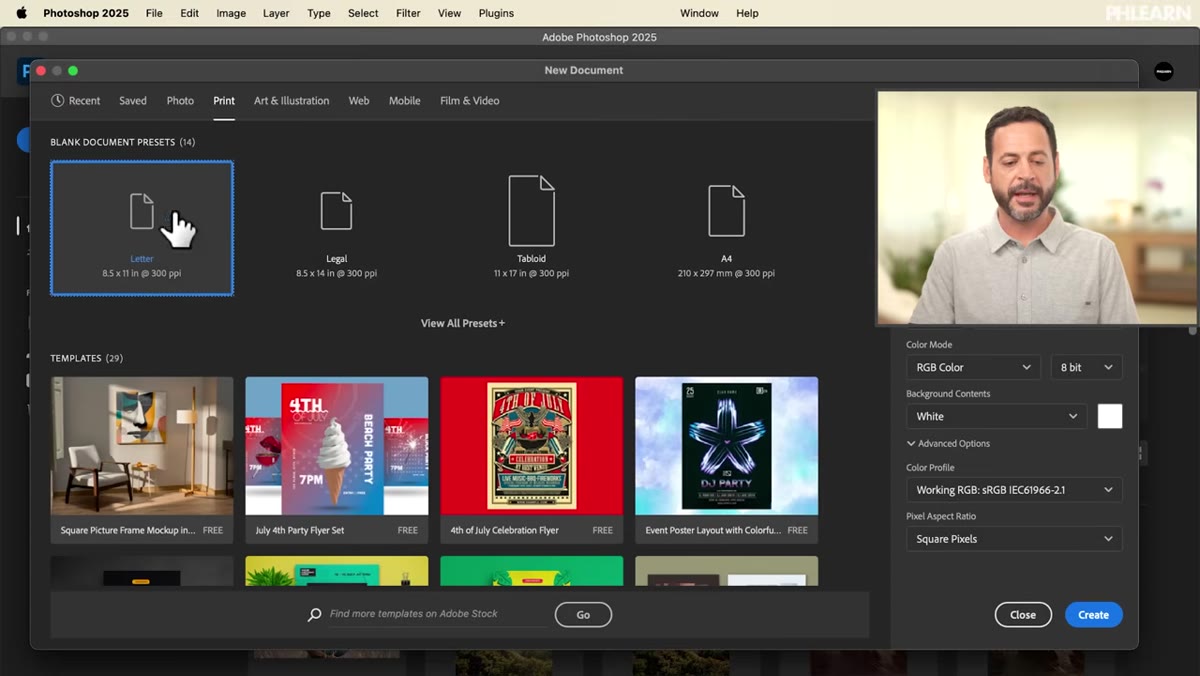Switch to the Saved tab
The width and height of the screenshot is (1200, 676).
coord(133,101)
